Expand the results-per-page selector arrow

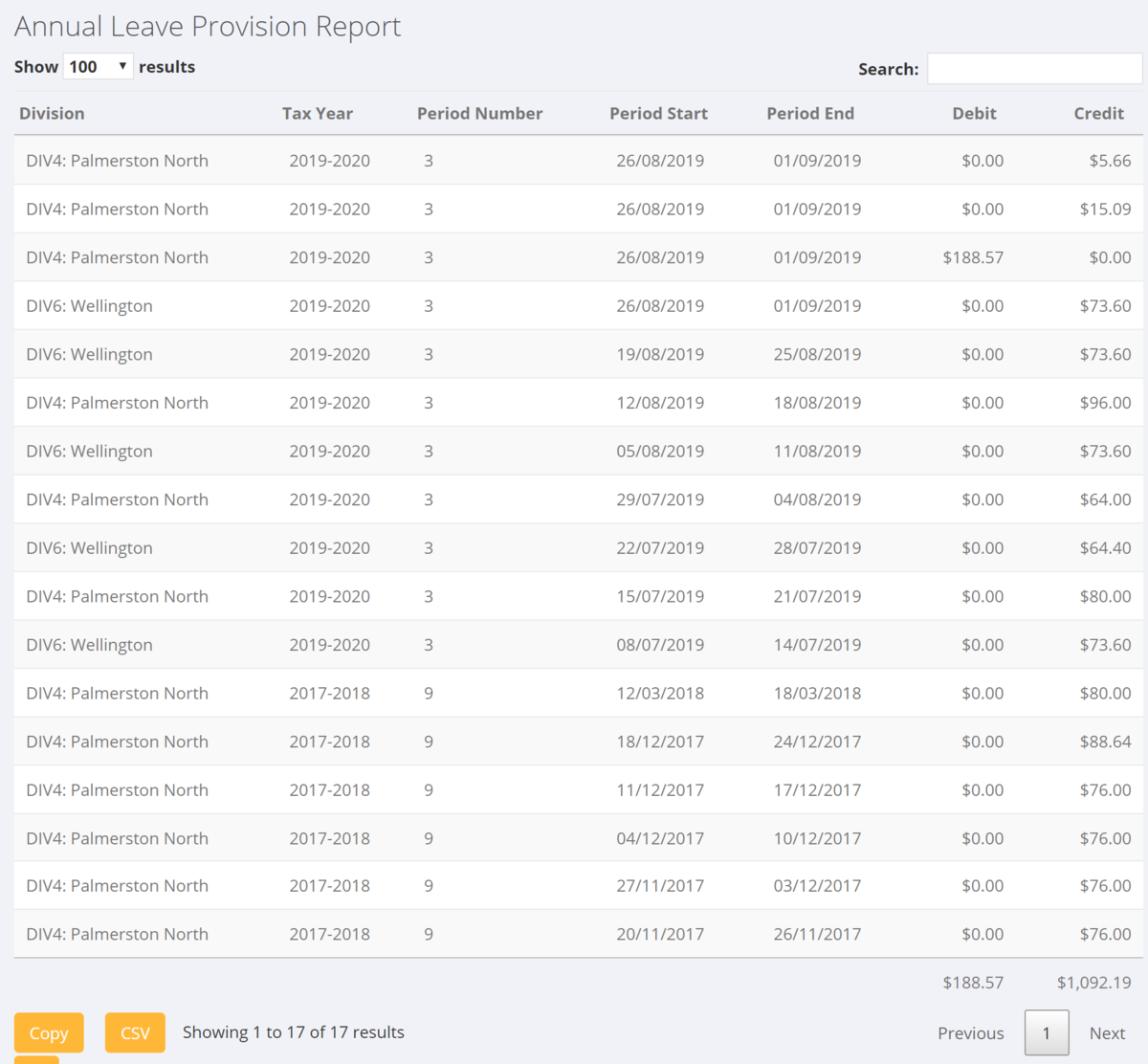pyautogui.click(x=123, y=66)
